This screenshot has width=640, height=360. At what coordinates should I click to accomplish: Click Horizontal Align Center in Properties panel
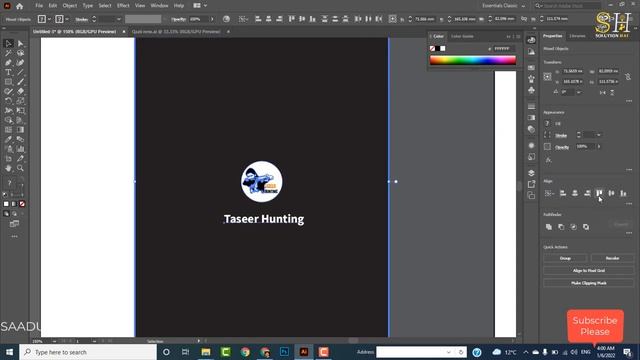coord(575,193)
